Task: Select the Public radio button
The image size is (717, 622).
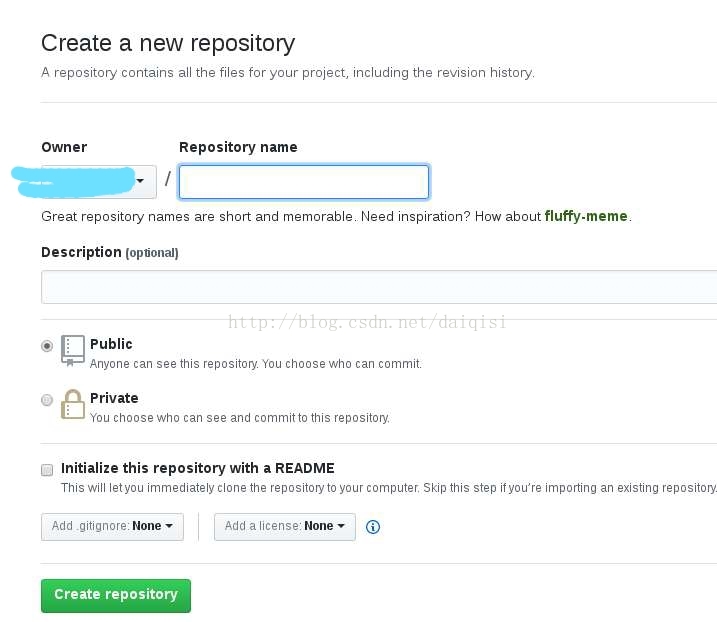Action: coord(47,346)
